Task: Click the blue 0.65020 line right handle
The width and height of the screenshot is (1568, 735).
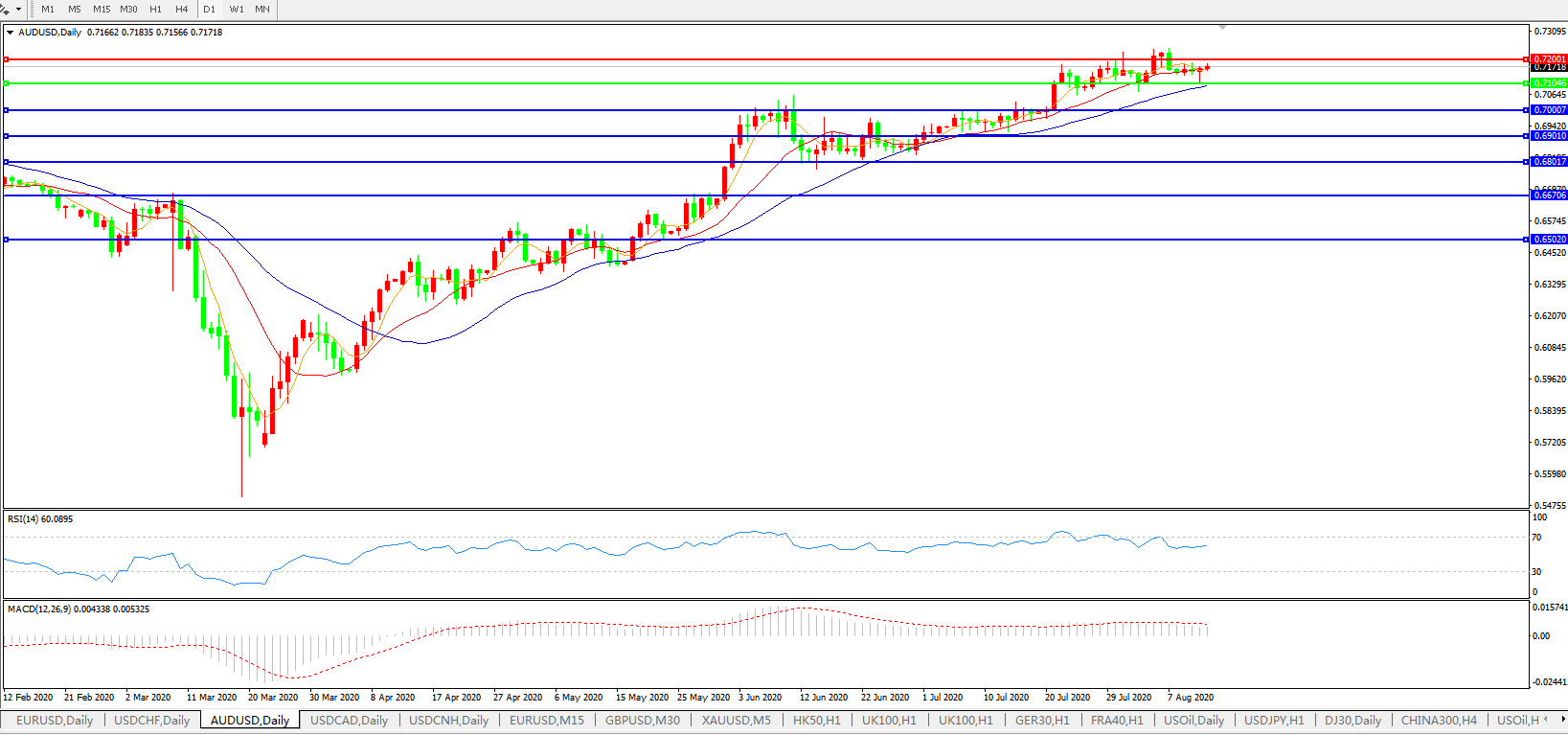Action: [1526, 240]
